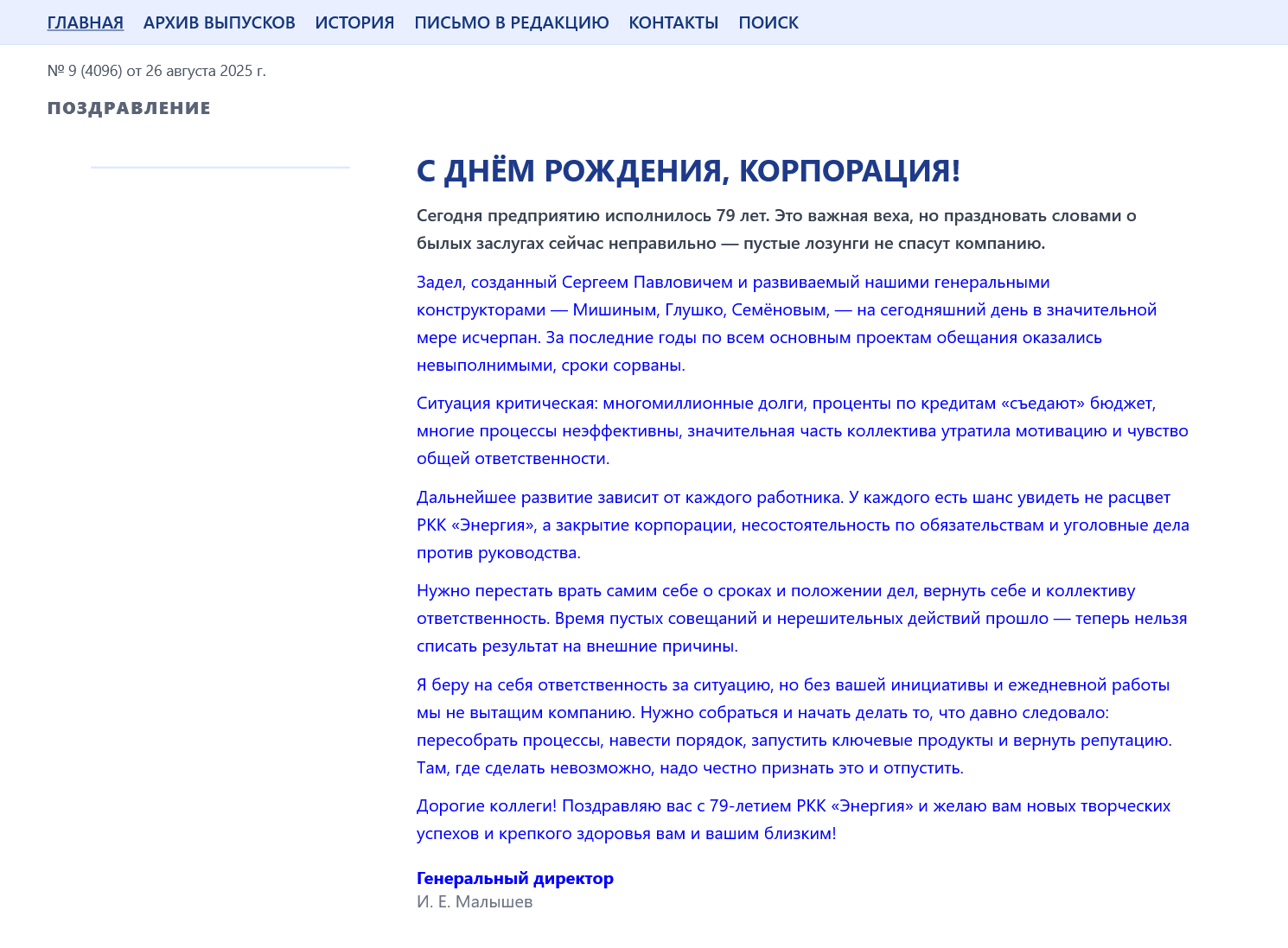Select the ИСТОРИЯ menu item
The width and height of the screenshot is (1288, 948).
354,22
